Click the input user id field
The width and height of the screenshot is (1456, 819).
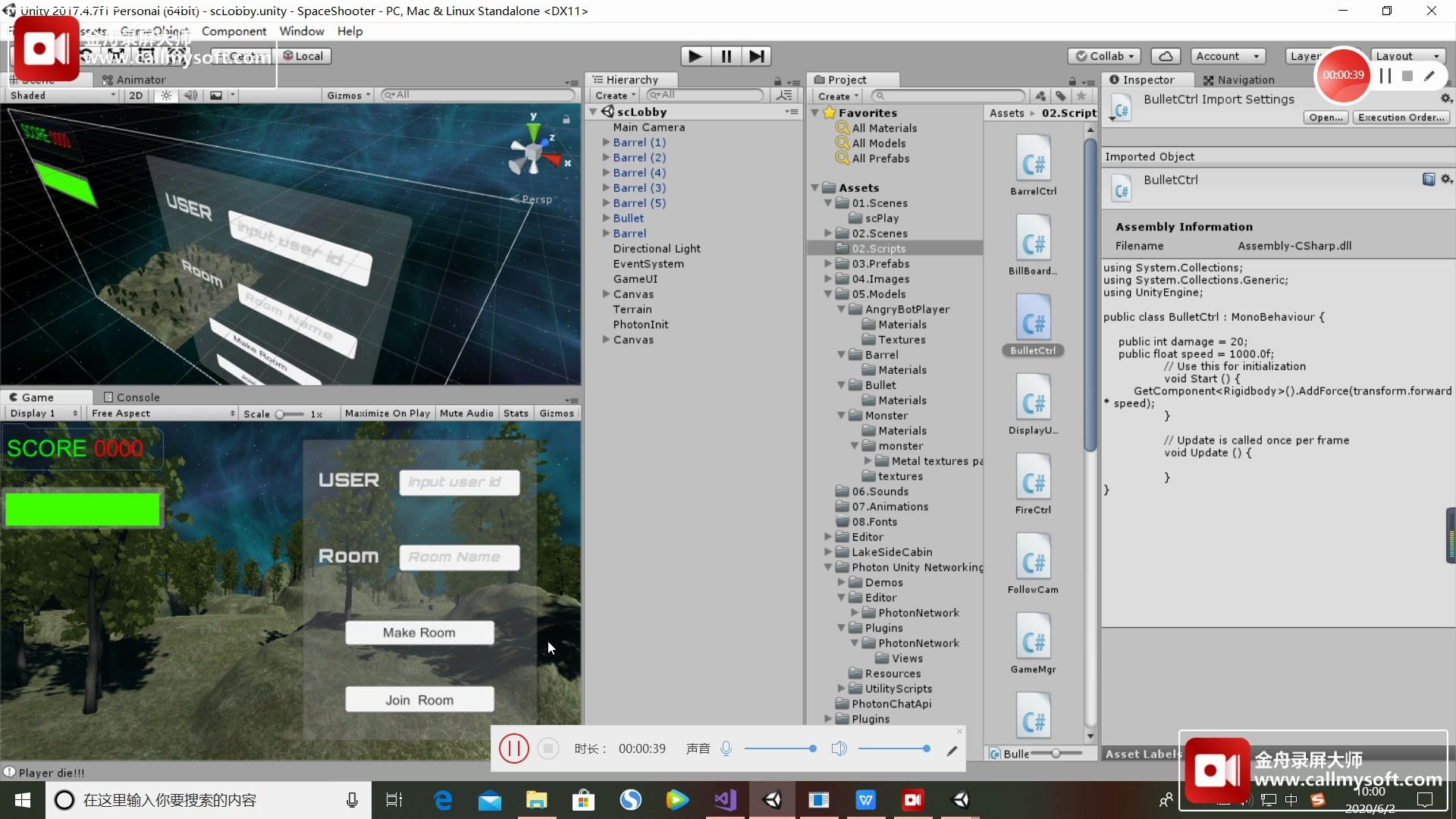coord(459,482)
